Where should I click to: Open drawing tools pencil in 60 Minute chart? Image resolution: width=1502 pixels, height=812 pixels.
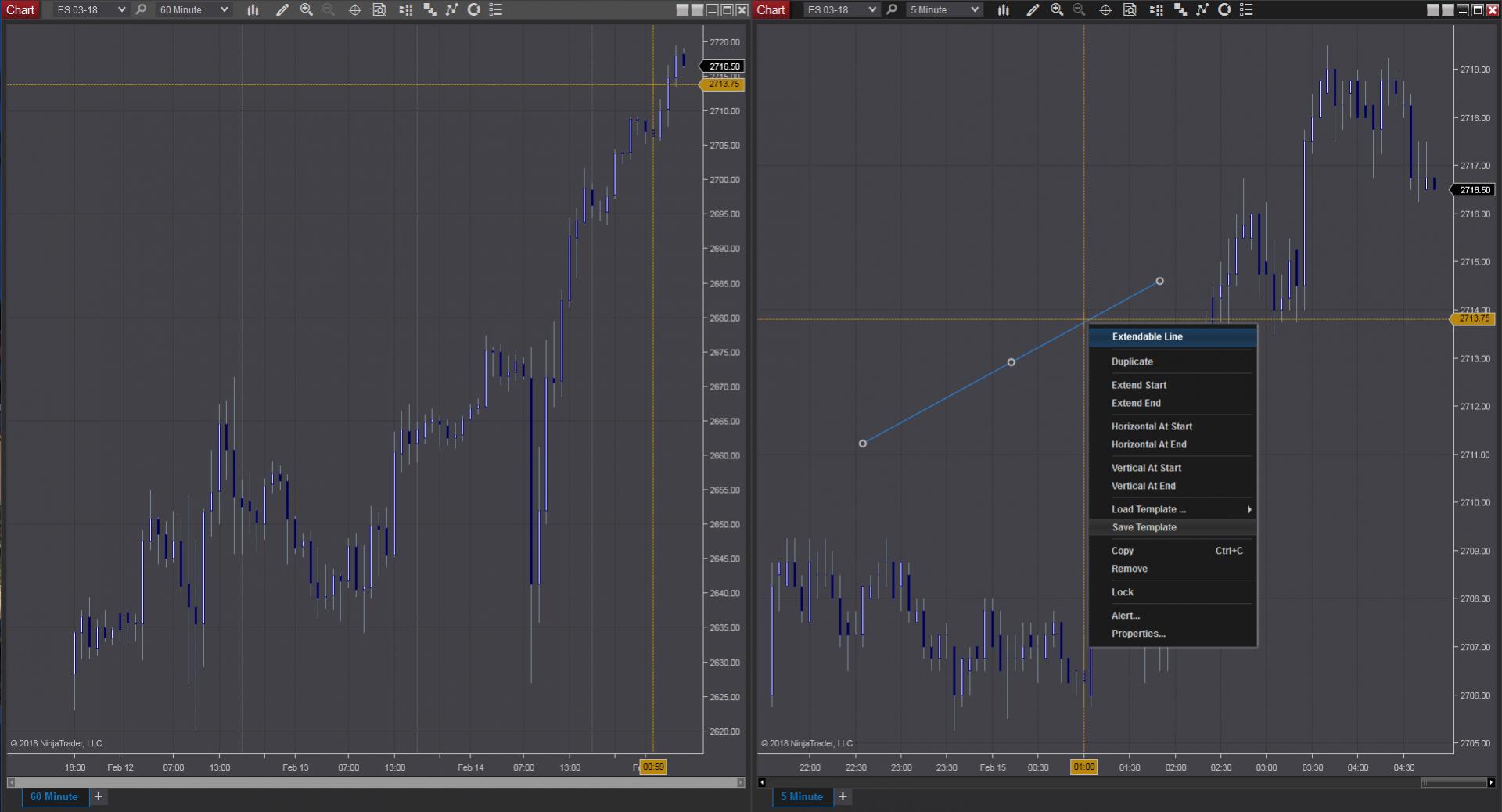click(282, 10)
